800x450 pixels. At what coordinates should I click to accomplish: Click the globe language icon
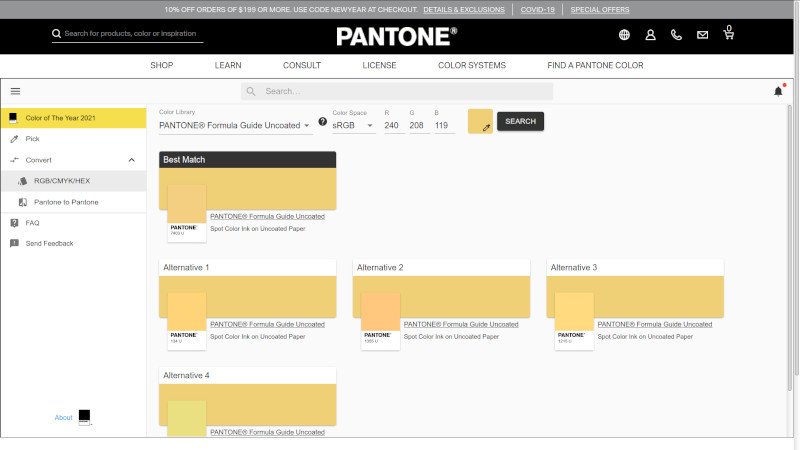point(624,35)
